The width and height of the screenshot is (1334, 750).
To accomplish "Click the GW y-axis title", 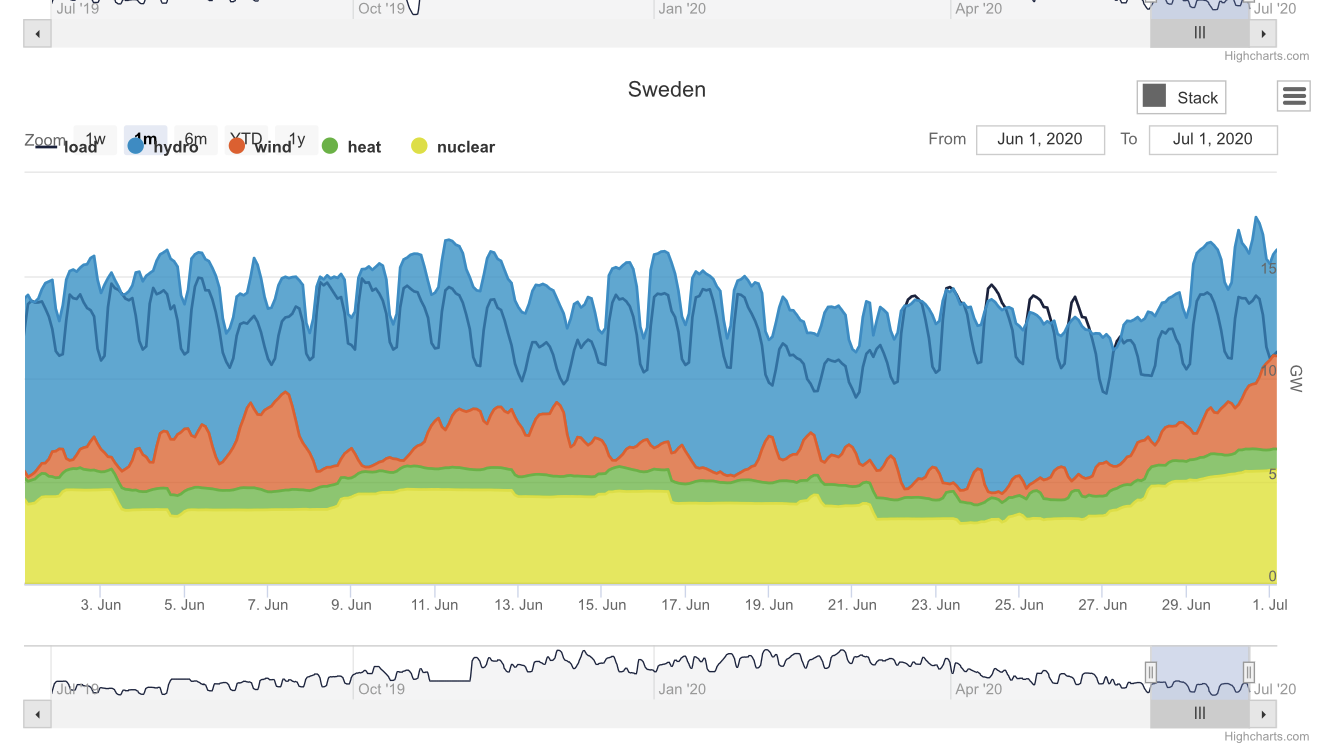I will point(1296,378).
